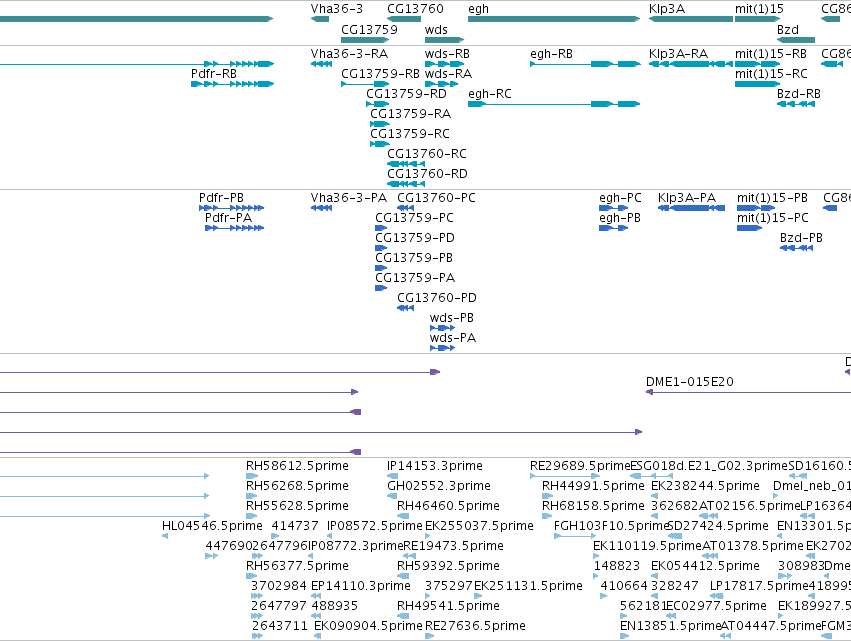Screen dimensions: 851x641
Task: Click protein Bzd-PB label
Action: [x=801, y=238]
